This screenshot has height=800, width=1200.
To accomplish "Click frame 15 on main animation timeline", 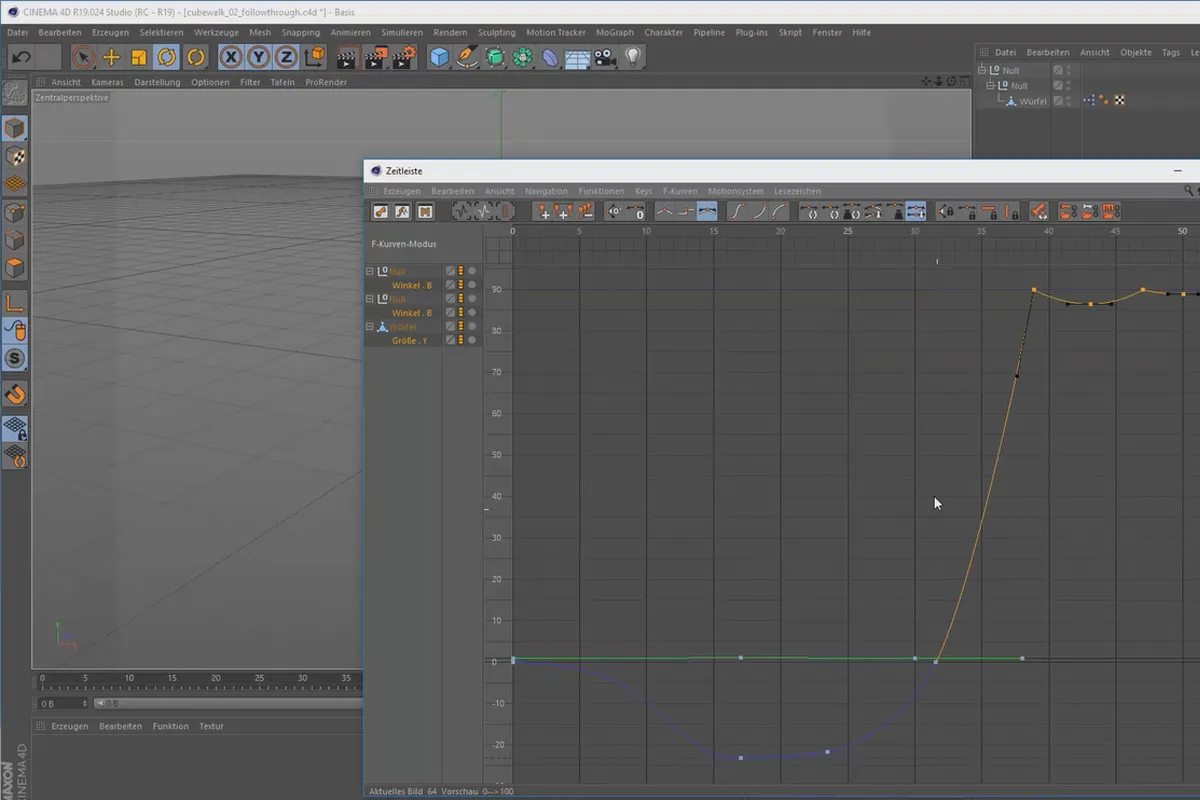I will (x=172, y=679).
